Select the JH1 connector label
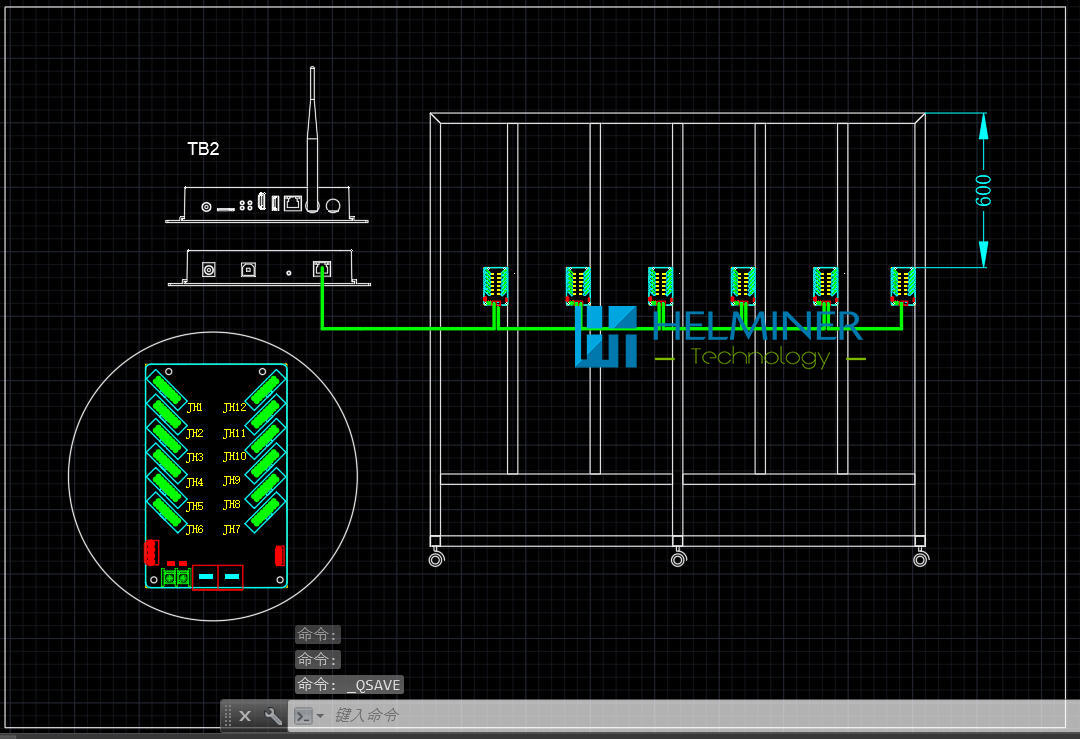The image size is (1080, 739). 194,408
